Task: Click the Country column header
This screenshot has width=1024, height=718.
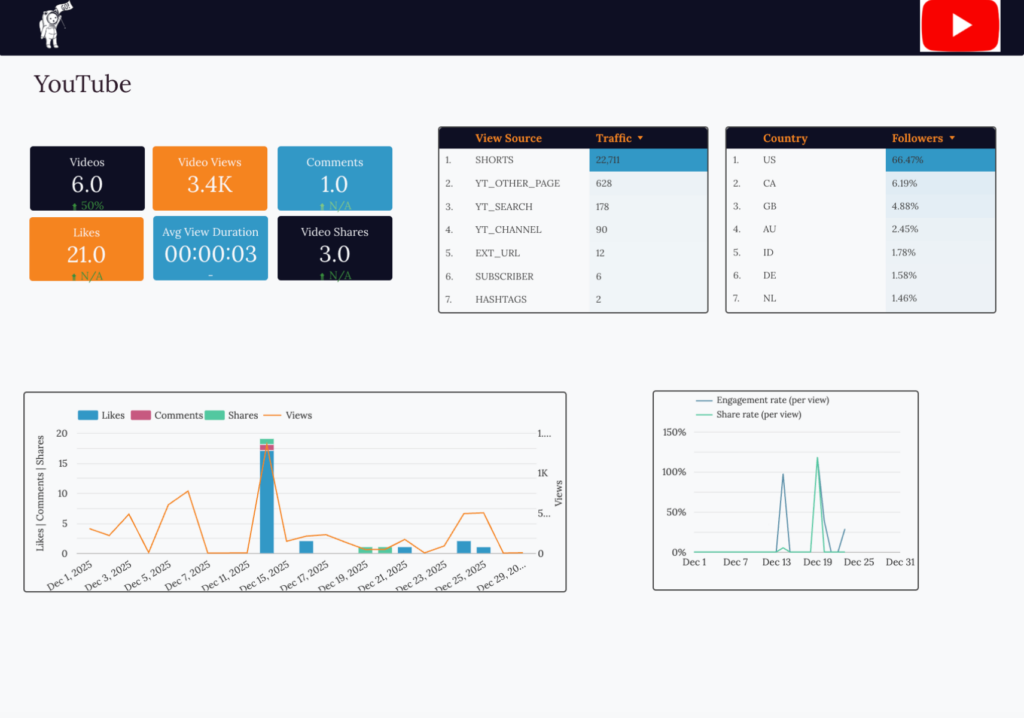Action: tap(784, 138)
